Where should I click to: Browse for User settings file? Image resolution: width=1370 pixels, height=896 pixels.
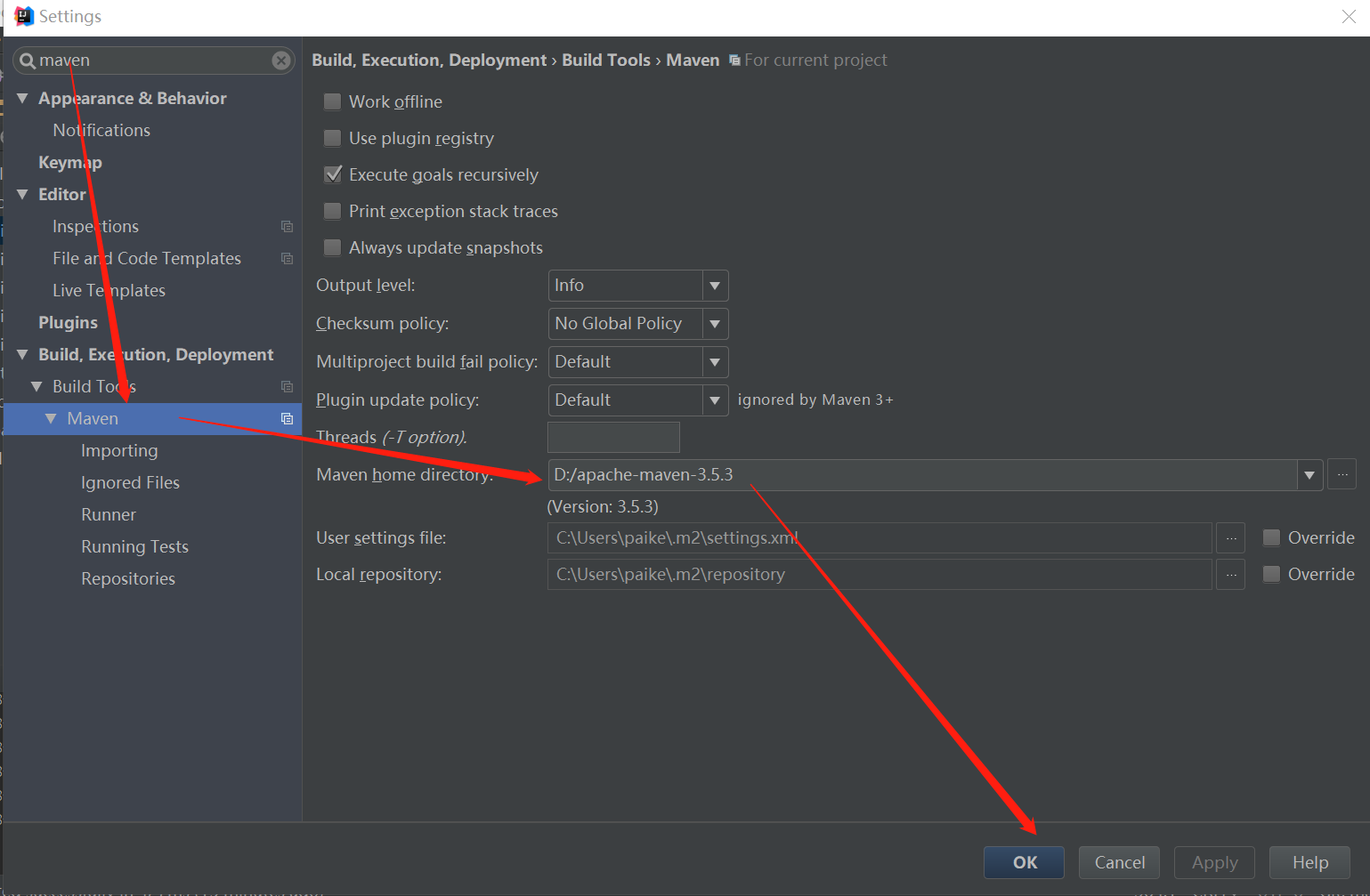click(x=1231, y=537)
